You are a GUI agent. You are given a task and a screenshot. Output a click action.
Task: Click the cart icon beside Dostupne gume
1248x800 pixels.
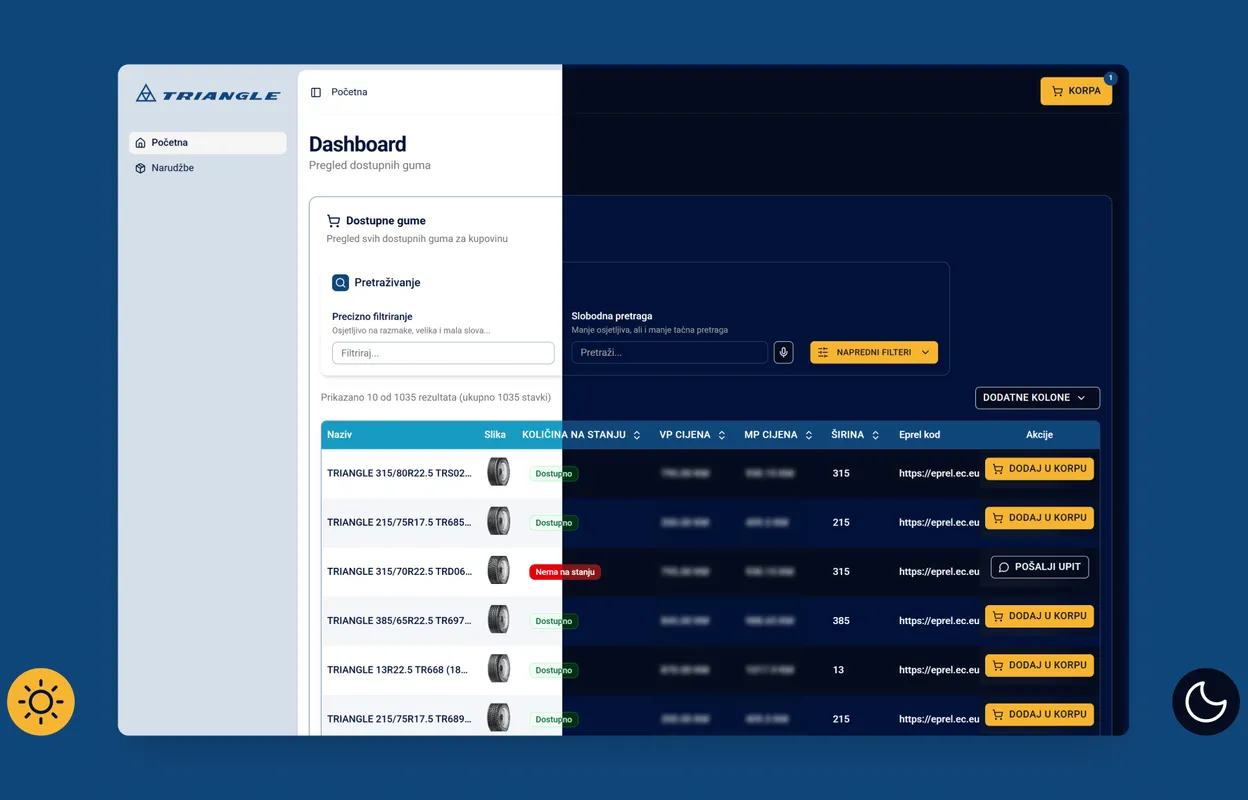[x=334, y=221]
